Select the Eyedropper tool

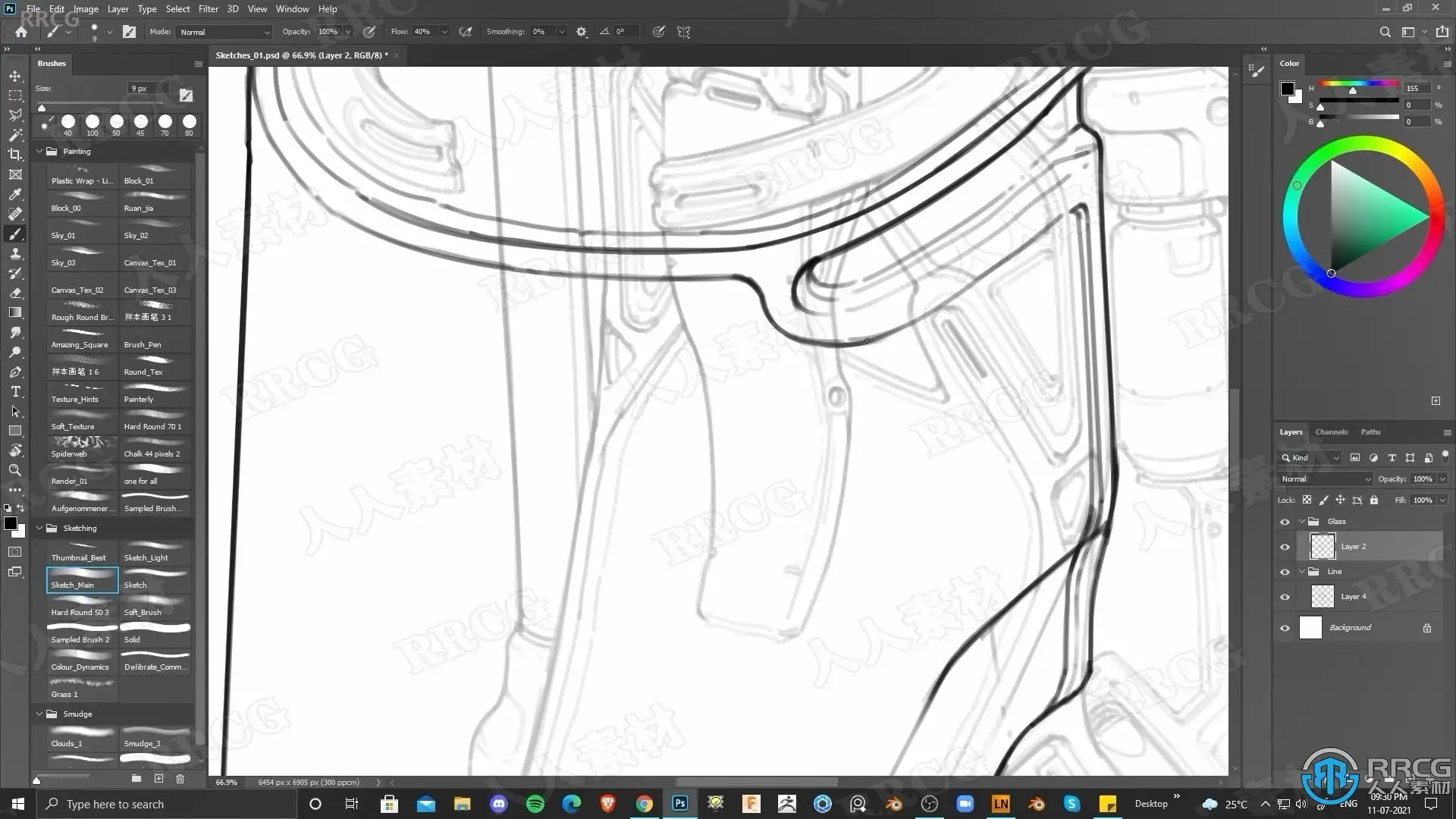point(15,194)
